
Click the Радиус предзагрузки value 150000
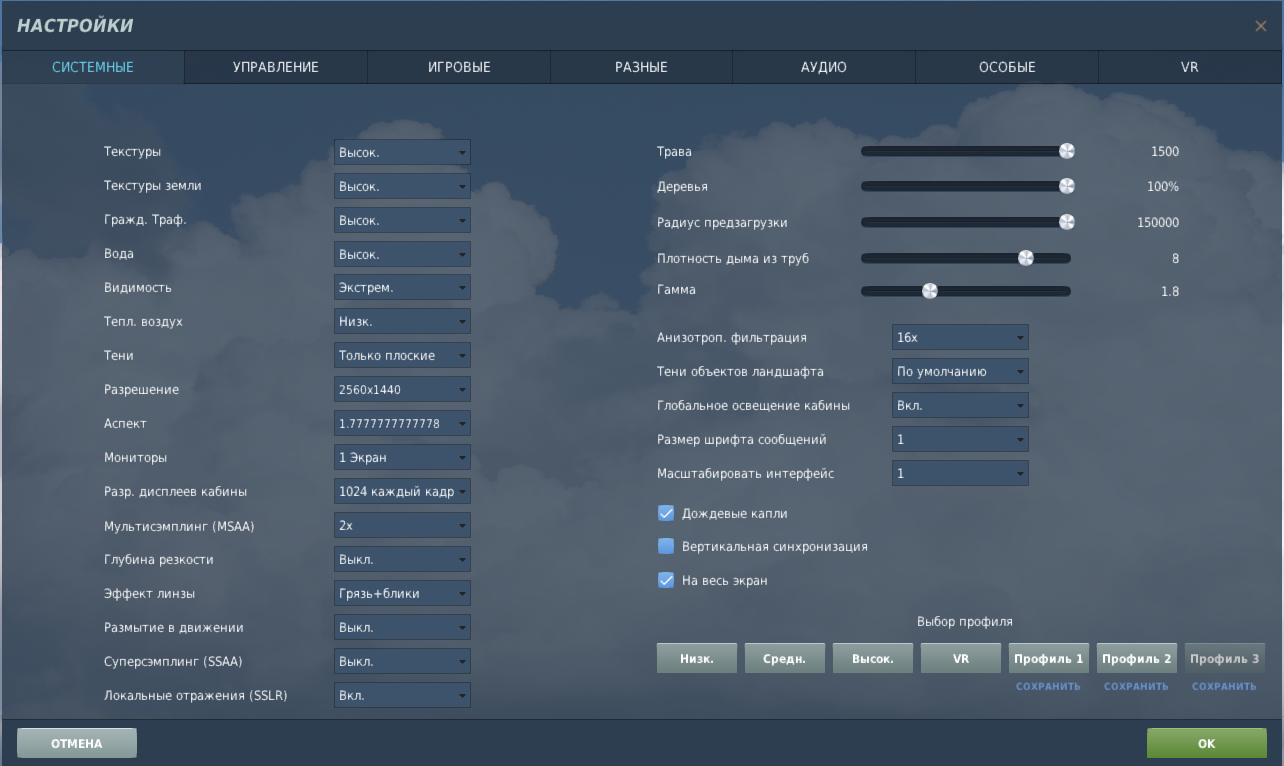click(1158, 222)
